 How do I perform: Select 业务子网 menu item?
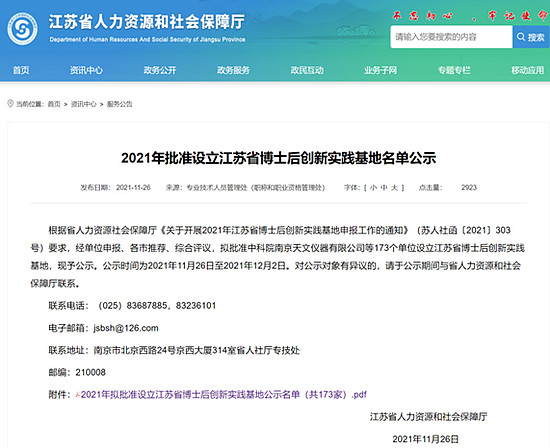coord(381,70)
